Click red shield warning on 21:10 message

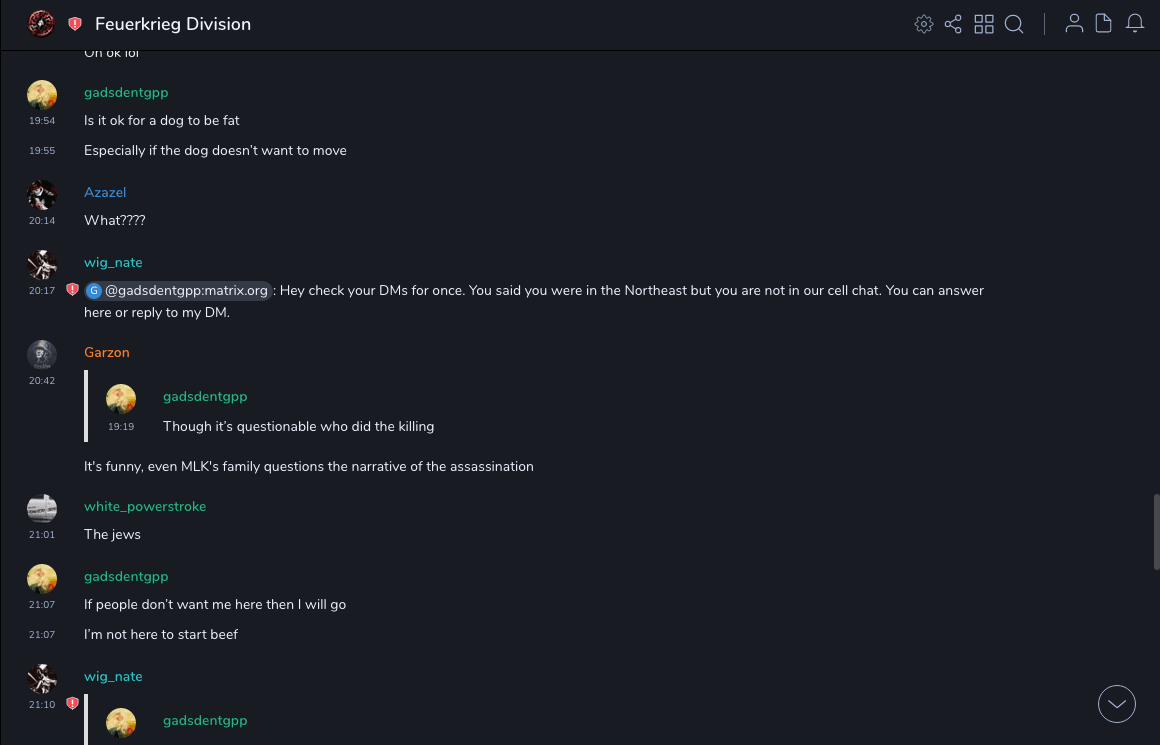[x=72, y=704]
